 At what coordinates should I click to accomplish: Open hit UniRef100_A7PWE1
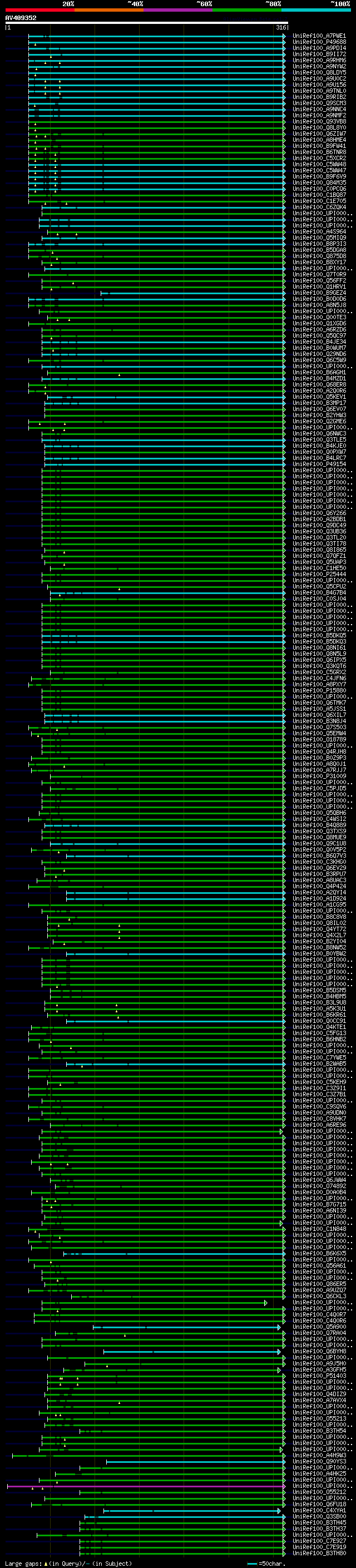point(319,36)
